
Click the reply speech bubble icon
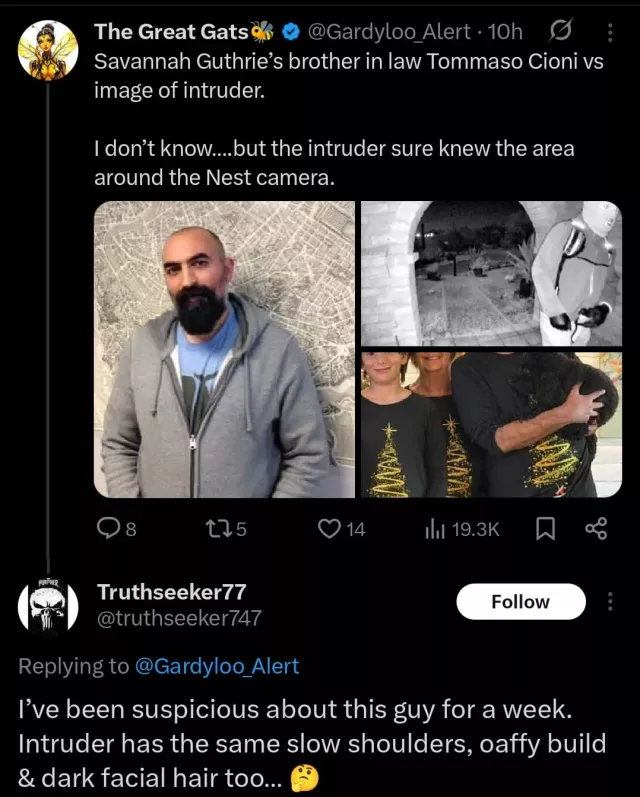click(x=107, y=529)
